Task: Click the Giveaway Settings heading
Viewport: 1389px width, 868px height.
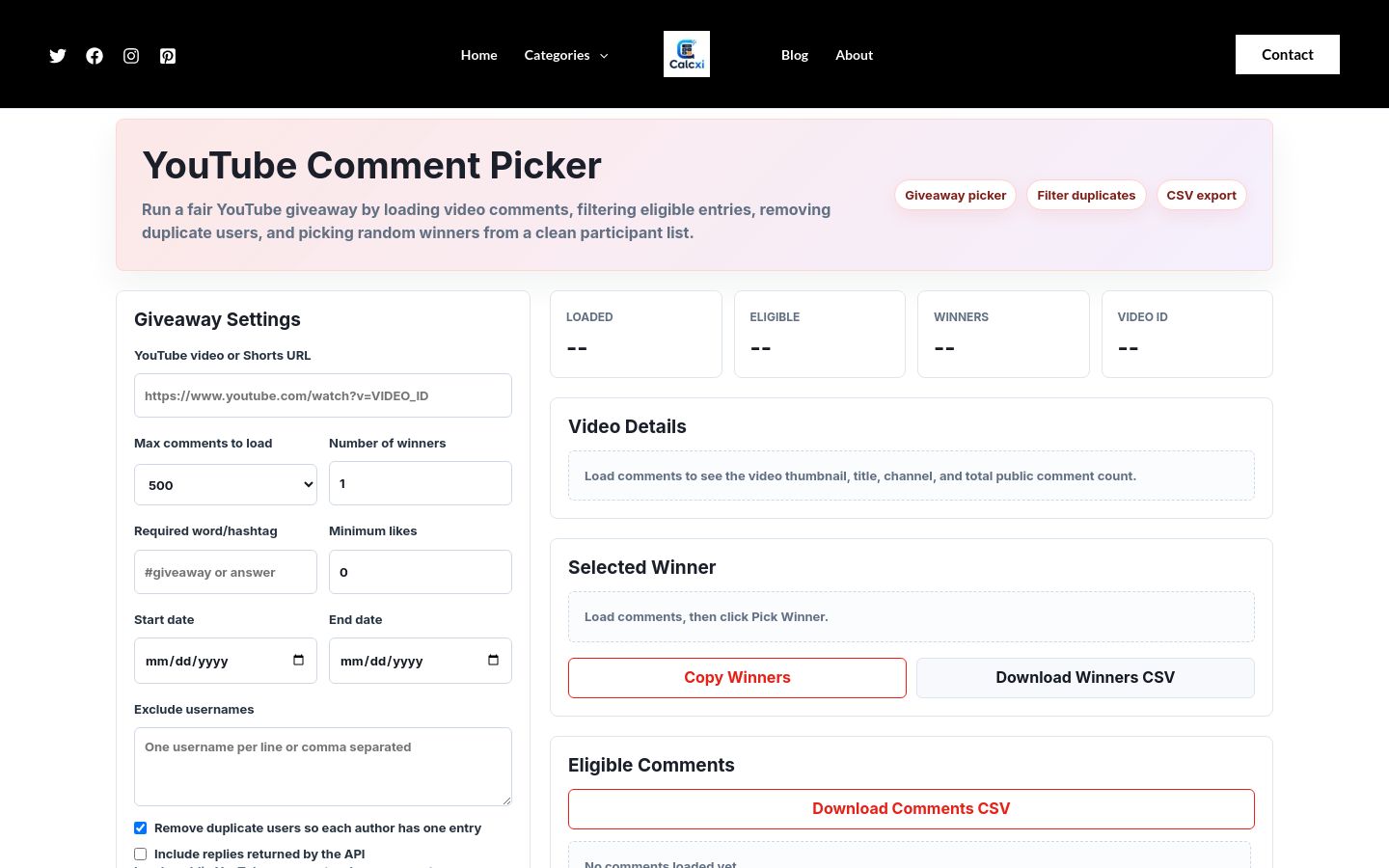Action: (x=217, y=319)
